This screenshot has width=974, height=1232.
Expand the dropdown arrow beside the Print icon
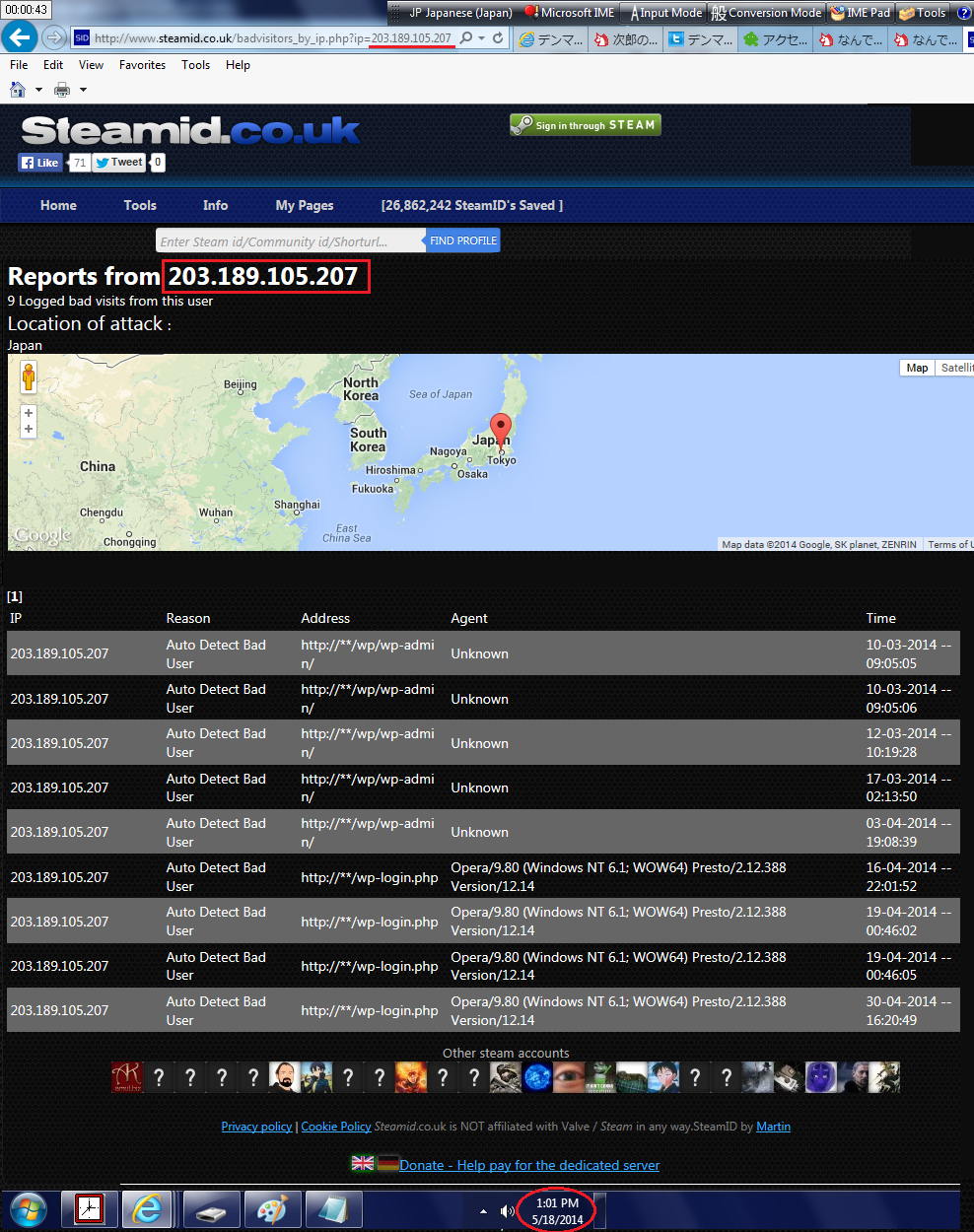[x=83, y=90]
